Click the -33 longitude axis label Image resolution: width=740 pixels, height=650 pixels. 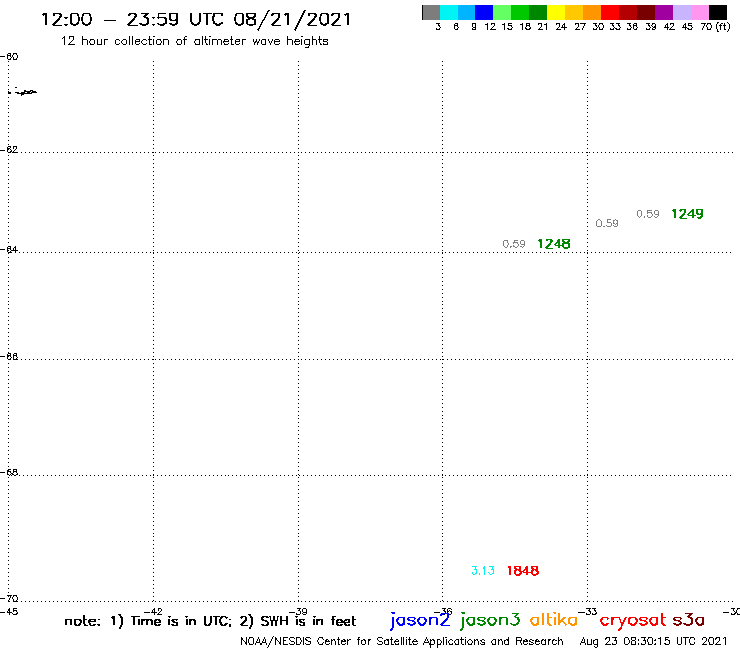588,612
